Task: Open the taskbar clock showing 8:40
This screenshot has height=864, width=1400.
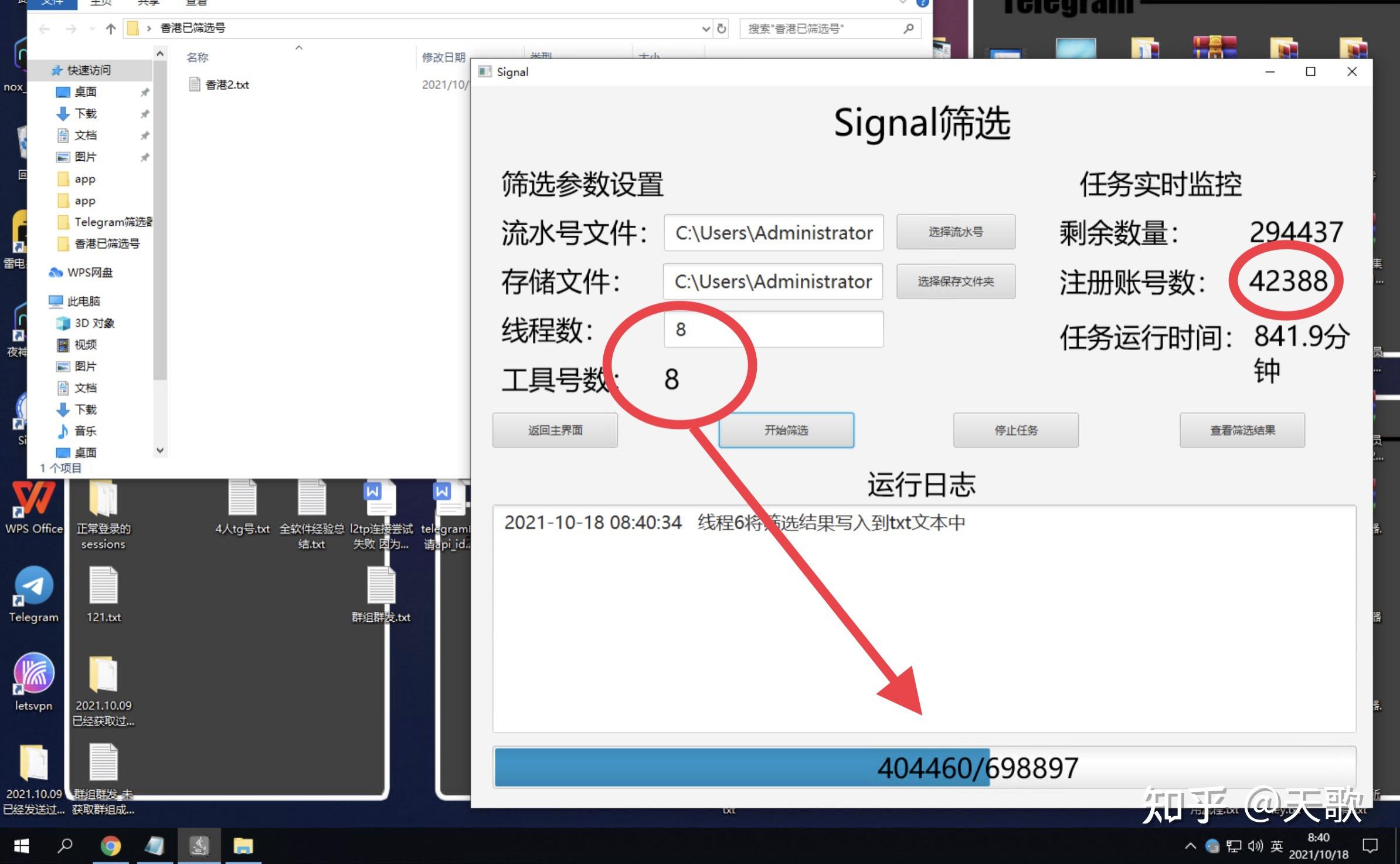Action: pyautogui.click(x=1318, y=846)
